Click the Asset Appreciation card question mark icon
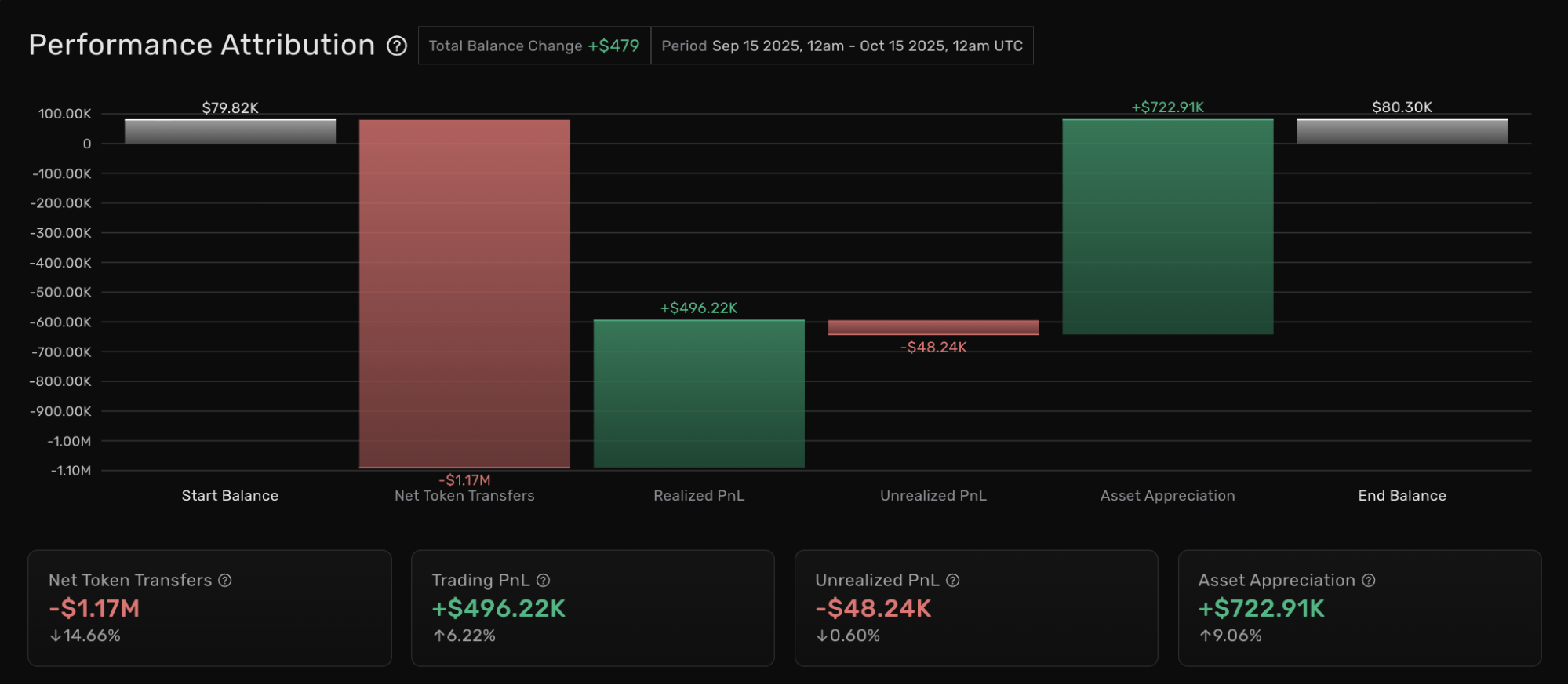This screenshot has width=1568, height=685. click(1369, 581)
